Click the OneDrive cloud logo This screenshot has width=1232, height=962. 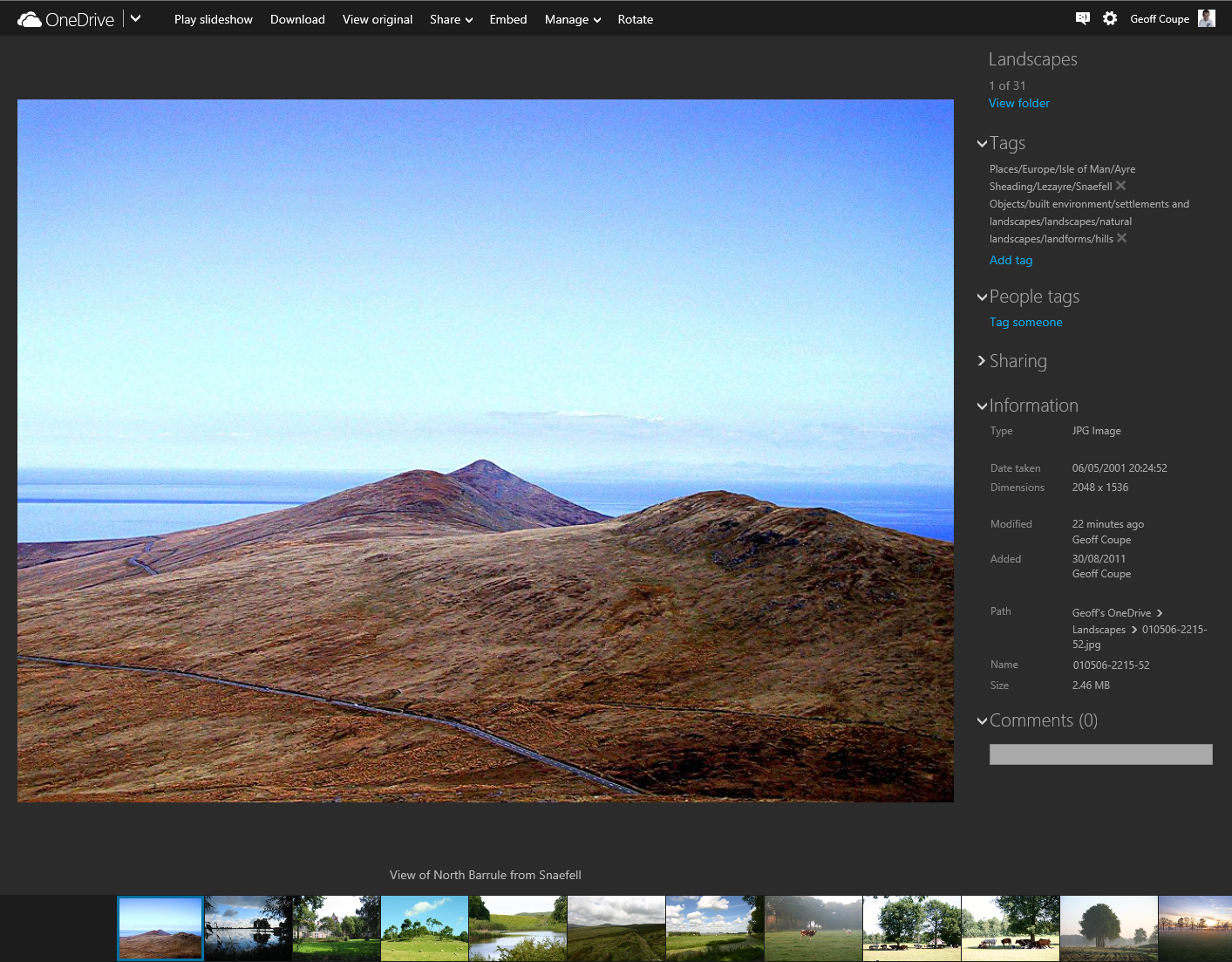[x=30, y=19]
